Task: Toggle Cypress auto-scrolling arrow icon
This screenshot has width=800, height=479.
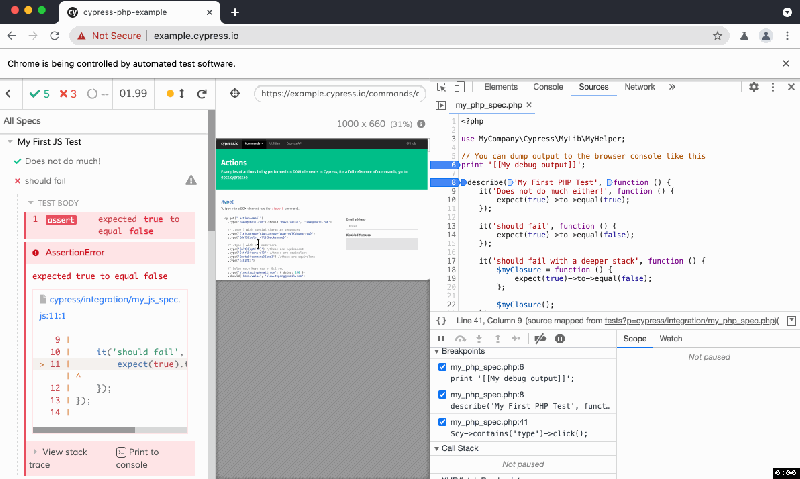Action: click(x=181, y=93)
